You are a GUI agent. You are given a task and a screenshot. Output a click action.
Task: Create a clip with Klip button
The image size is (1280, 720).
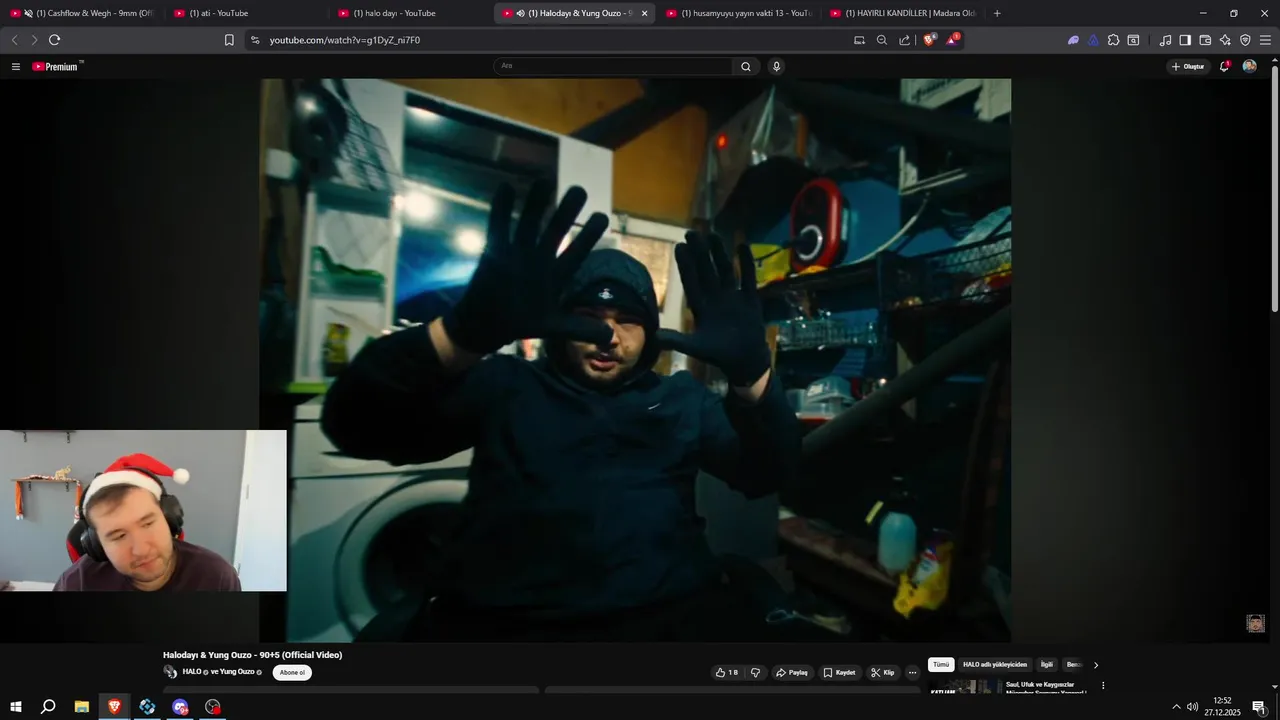[882, 673]
